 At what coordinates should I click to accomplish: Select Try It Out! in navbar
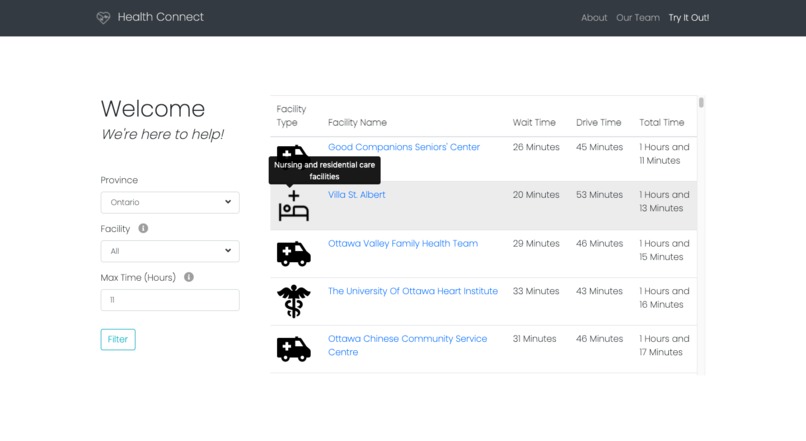[688, 17]
